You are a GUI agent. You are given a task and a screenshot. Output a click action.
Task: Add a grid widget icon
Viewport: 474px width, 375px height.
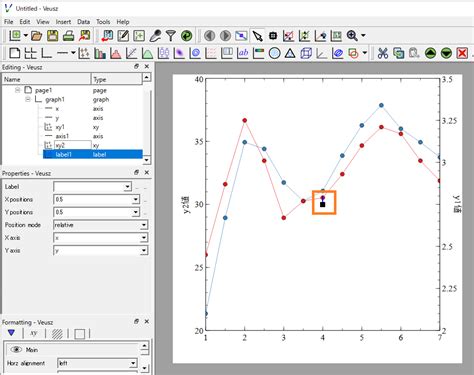[x=30, y=53]
